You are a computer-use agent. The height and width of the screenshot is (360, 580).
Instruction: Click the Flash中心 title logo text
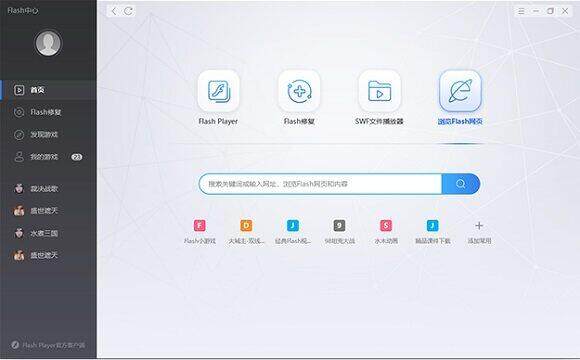pos(23,10)
